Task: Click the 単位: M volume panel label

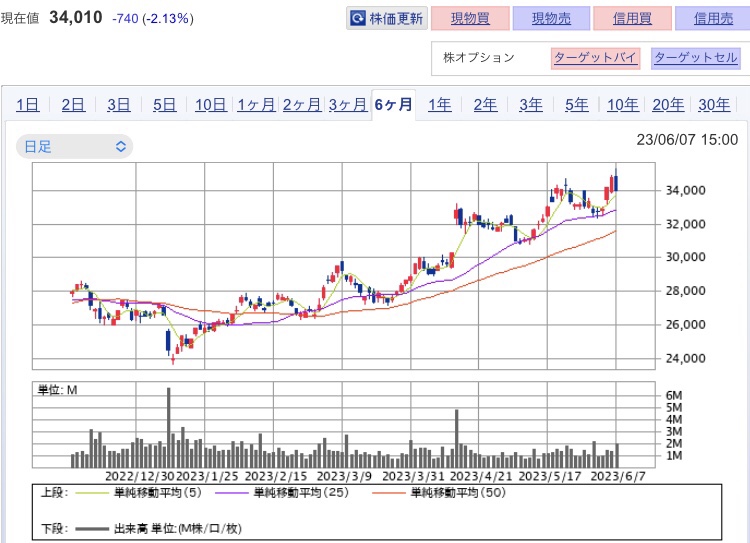Action: click(57, 390)
